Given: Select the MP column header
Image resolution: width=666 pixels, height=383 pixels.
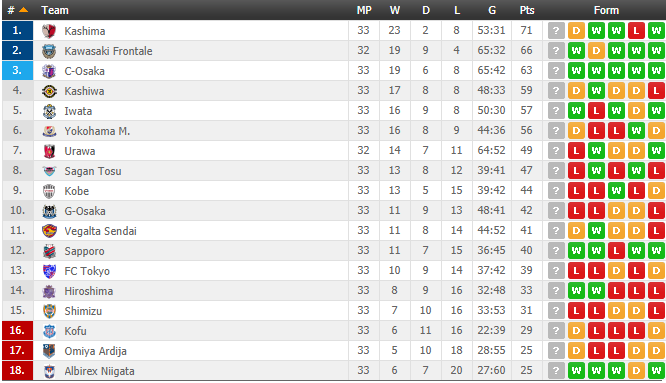Looking at the screenshot, I should 364,10.
